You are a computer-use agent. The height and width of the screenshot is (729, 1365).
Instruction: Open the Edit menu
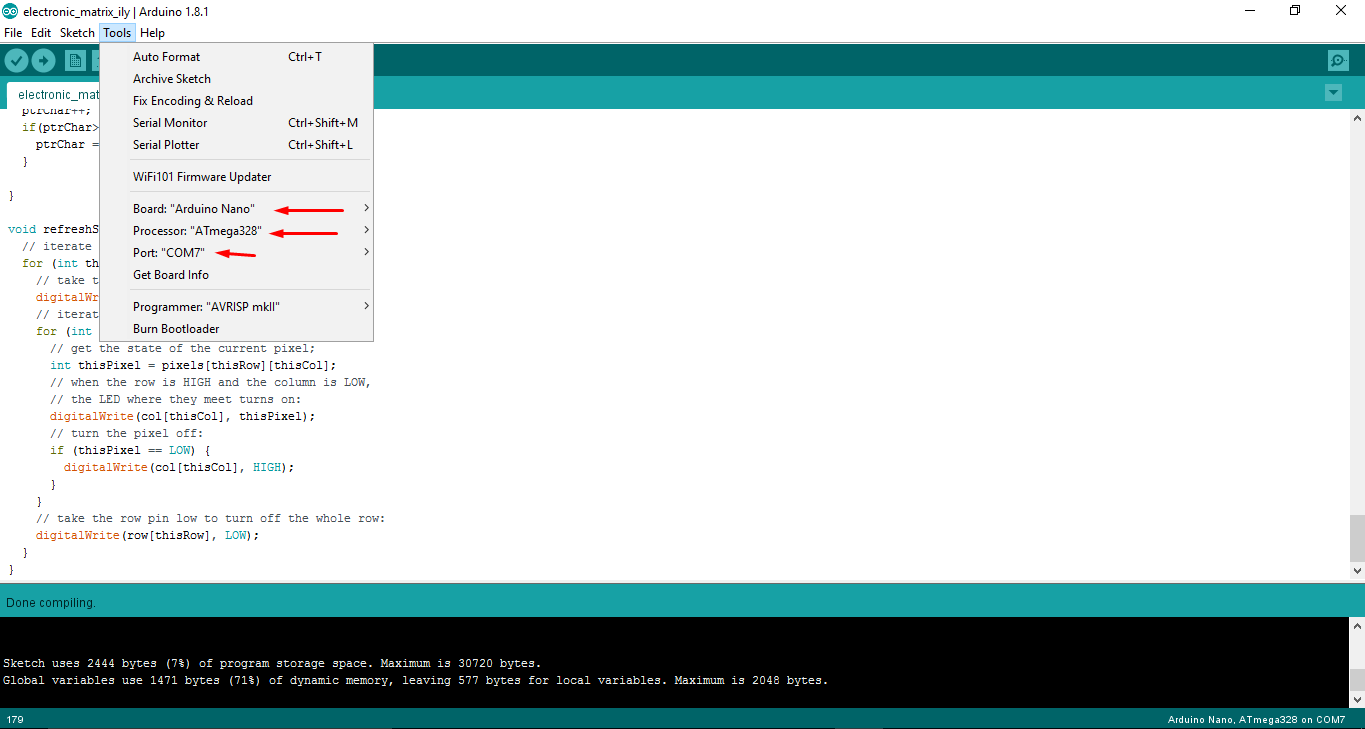[41, 33]
